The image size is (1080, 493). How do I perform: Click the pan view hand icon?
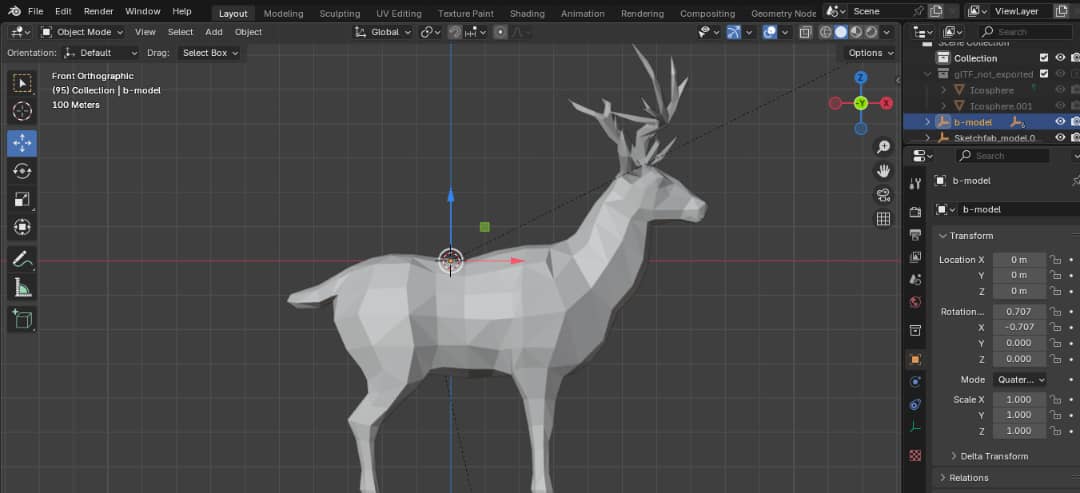click(x=883, y=171)
